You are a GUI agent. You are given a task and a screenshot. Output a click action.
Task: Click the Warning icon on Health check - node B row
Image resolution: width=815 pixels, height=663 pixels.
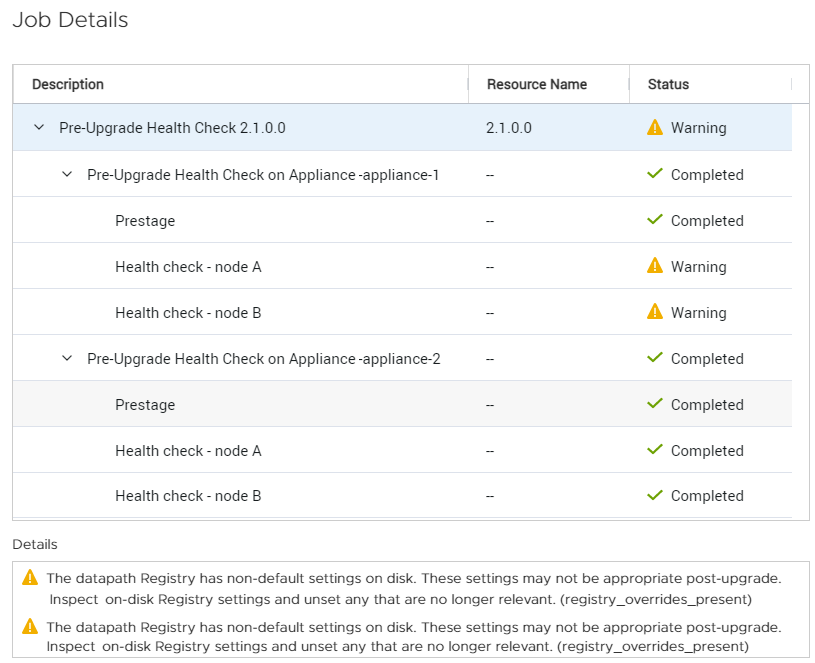tap(655, 312)
